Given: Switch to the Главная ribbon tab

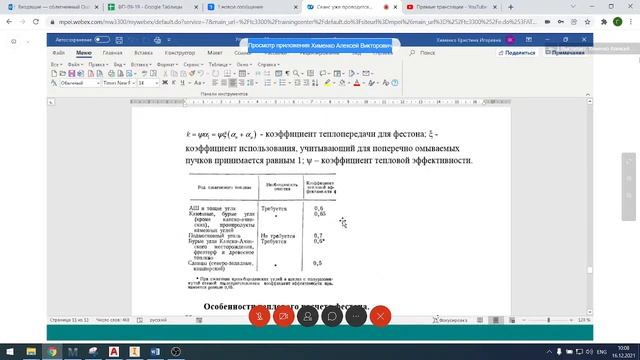Looking at the screenshot, I should (112, 53).
